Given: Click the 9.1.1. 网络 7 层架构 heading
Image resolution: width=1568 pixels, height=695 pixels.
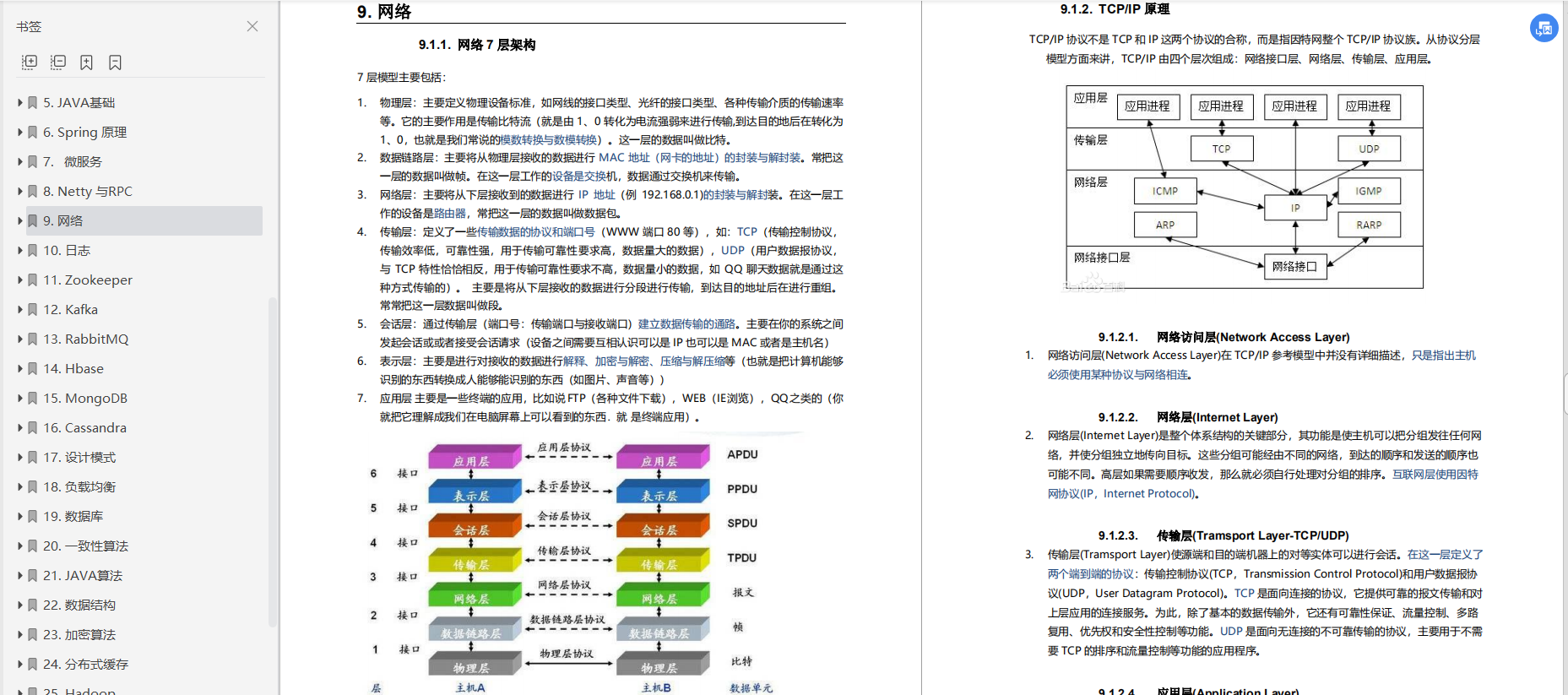Looking at the screenshot, I should [x=477, y=45].
